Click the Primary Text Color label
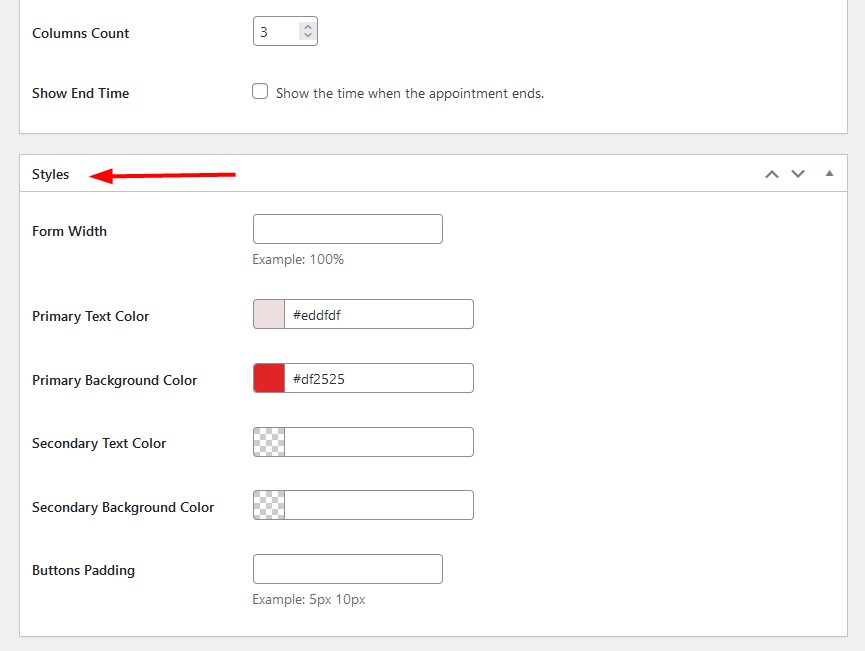Screen dimensions: 865x651 pyautogui.click(x=90, y=316)
